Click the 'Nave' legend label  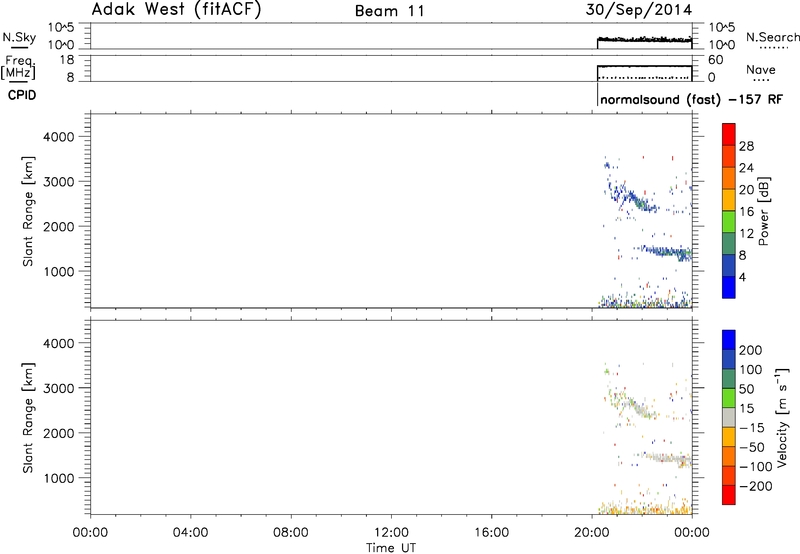tap(761, 70)
